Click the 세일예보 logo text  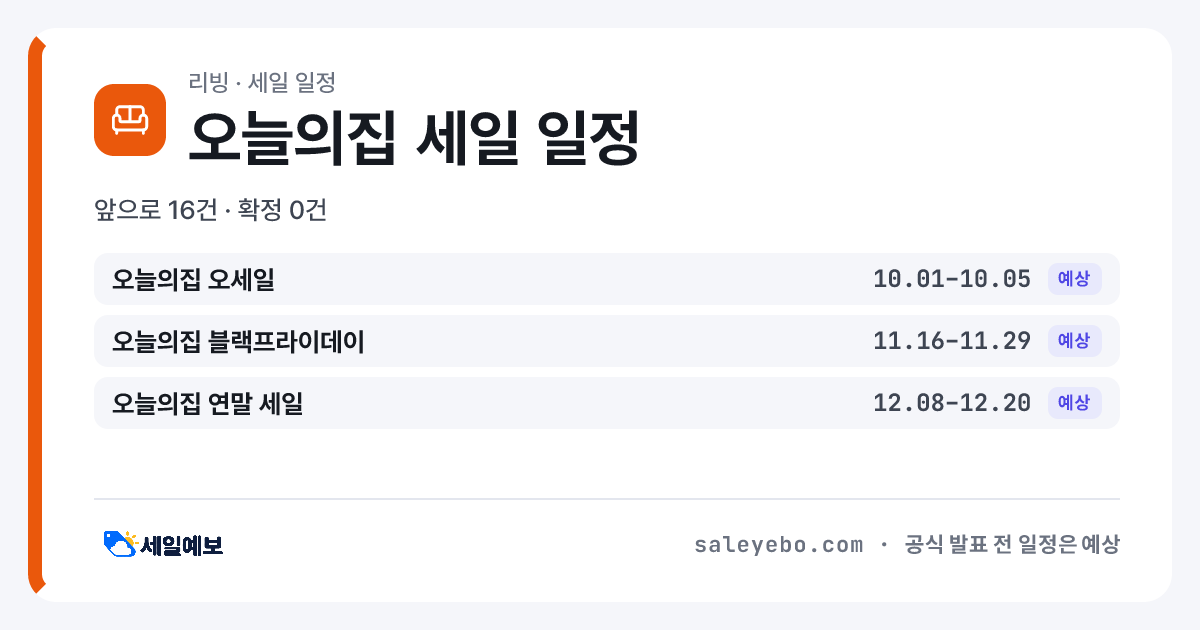pyautogui.click(x=182, y=545)
